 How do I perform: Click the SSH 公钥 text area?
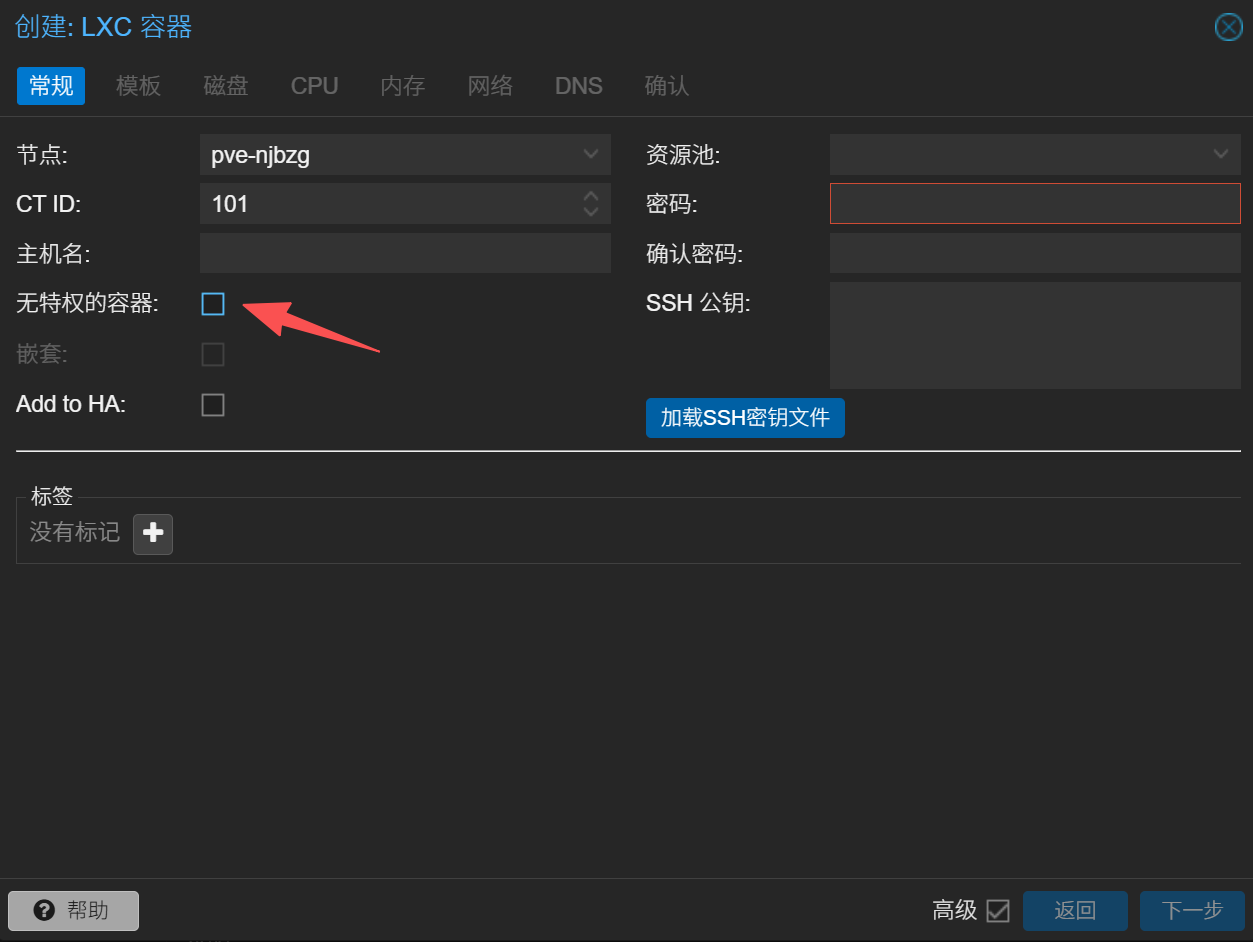[1035, 335]
